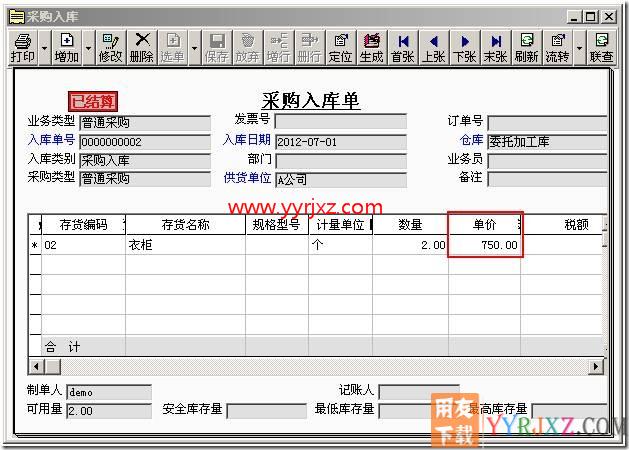Open the dropdown arrow next to 流转
The width and height of the screenshot is (629, 450).
point(579,48)
